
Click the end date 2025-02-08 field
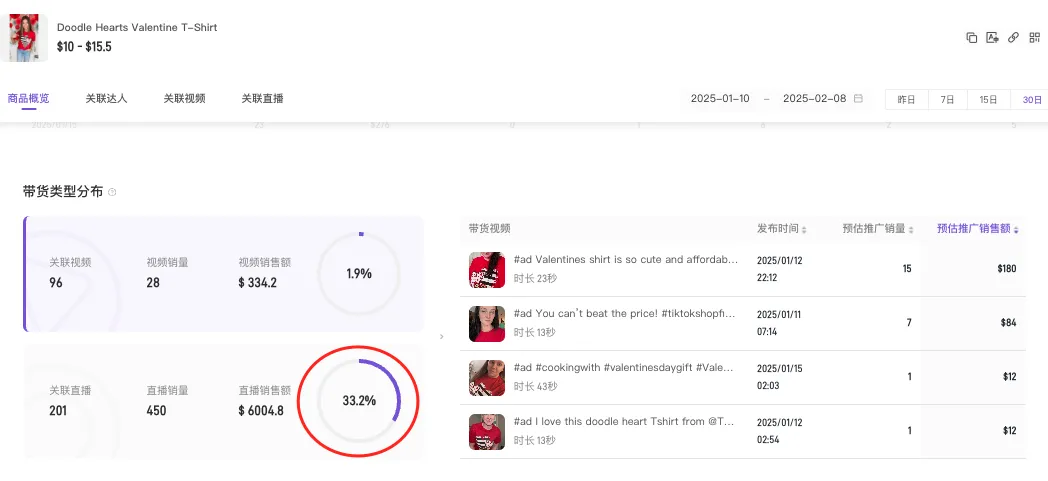(x=814, y=98)
